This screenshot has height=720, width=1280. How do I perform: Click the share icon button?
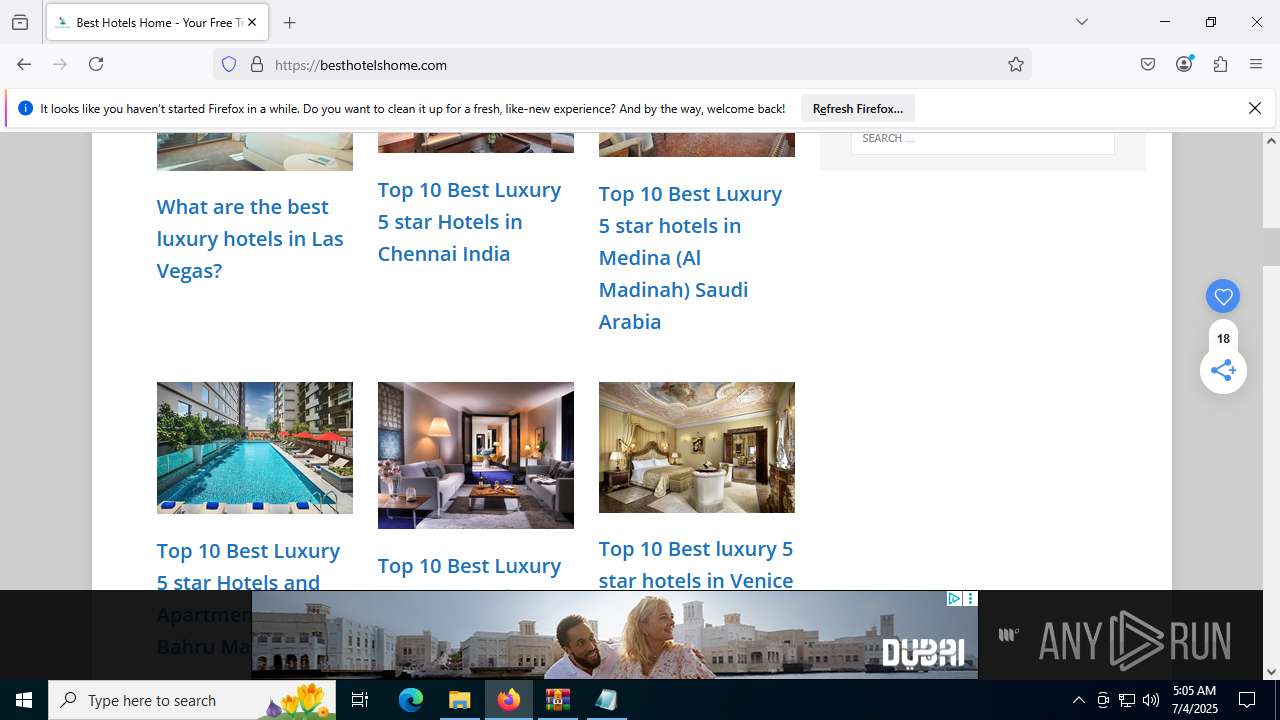(1223, 370)
